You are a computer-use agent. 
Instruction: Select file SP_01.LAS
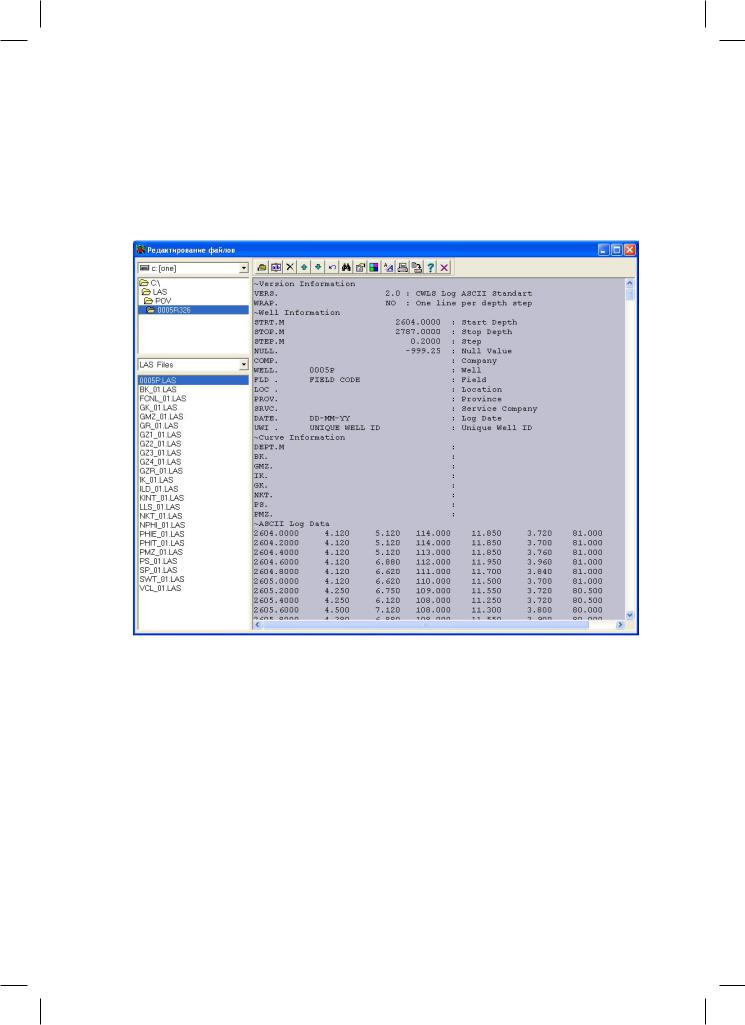158,571
